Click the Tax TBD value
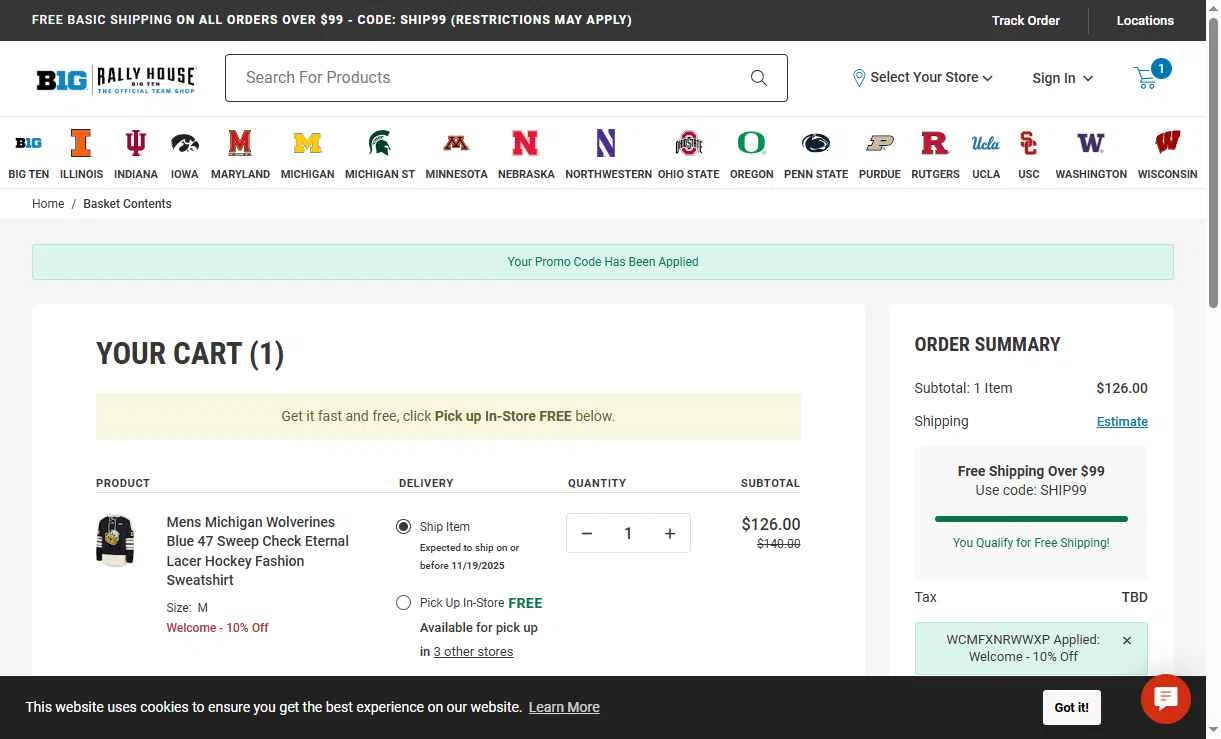Screen dimensions: 1221x739 1134,597
